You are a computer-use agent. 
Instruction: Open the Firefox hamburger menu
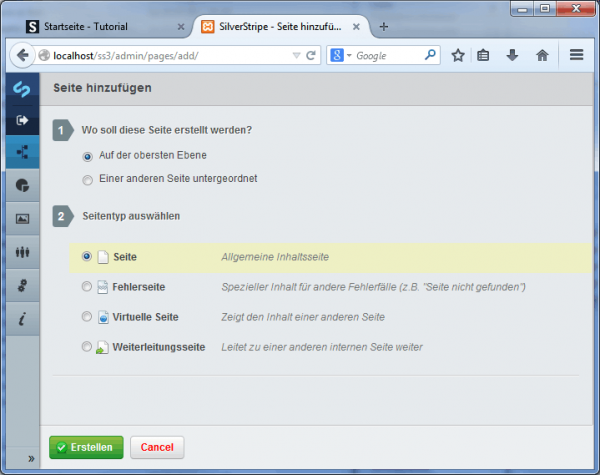[576, 55]
